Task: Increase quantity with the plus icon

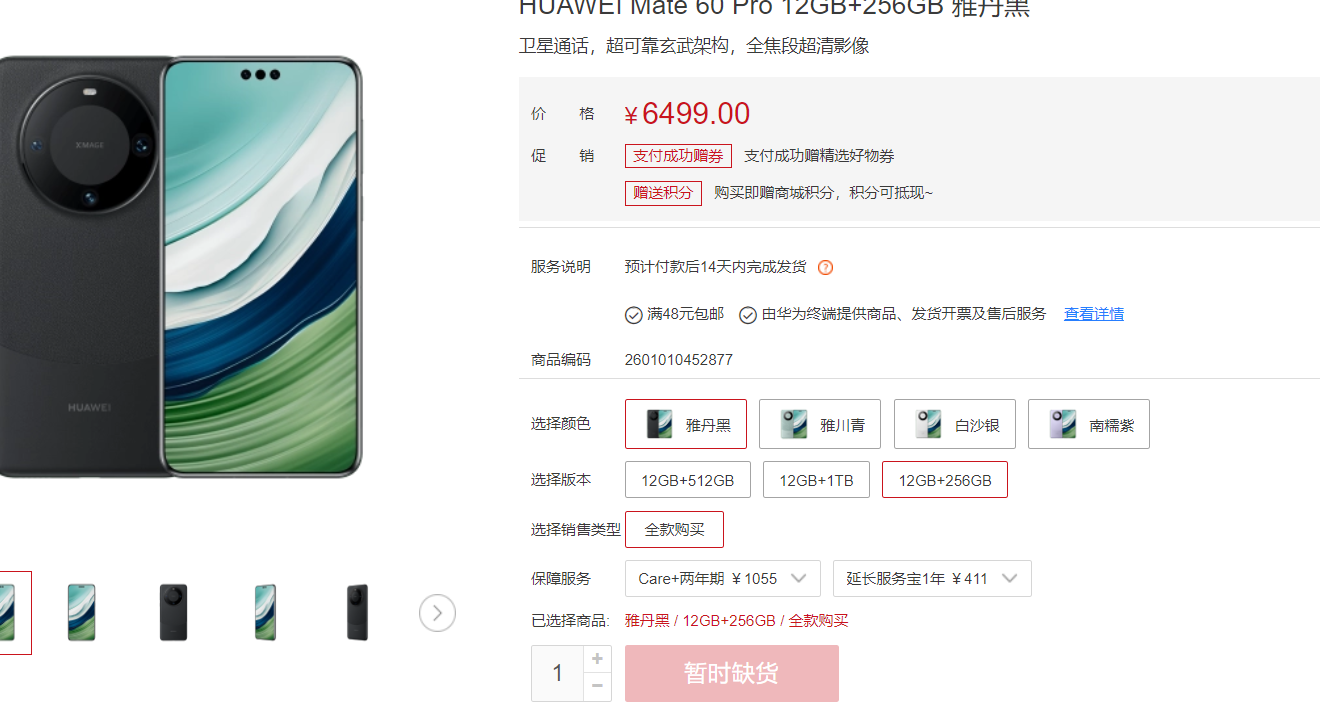Action: [x=597, y=659]
